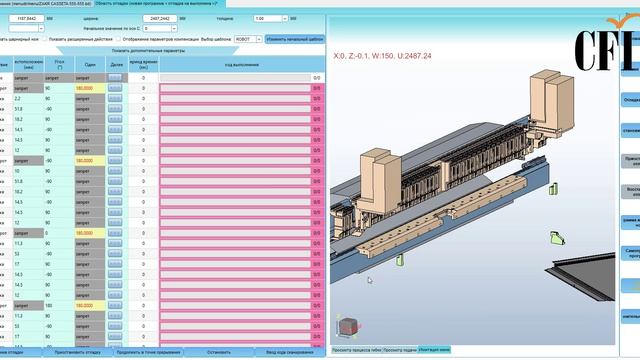Toggle the Показать расширенные действия checkbox
The image size is (640, 360).
45,39
